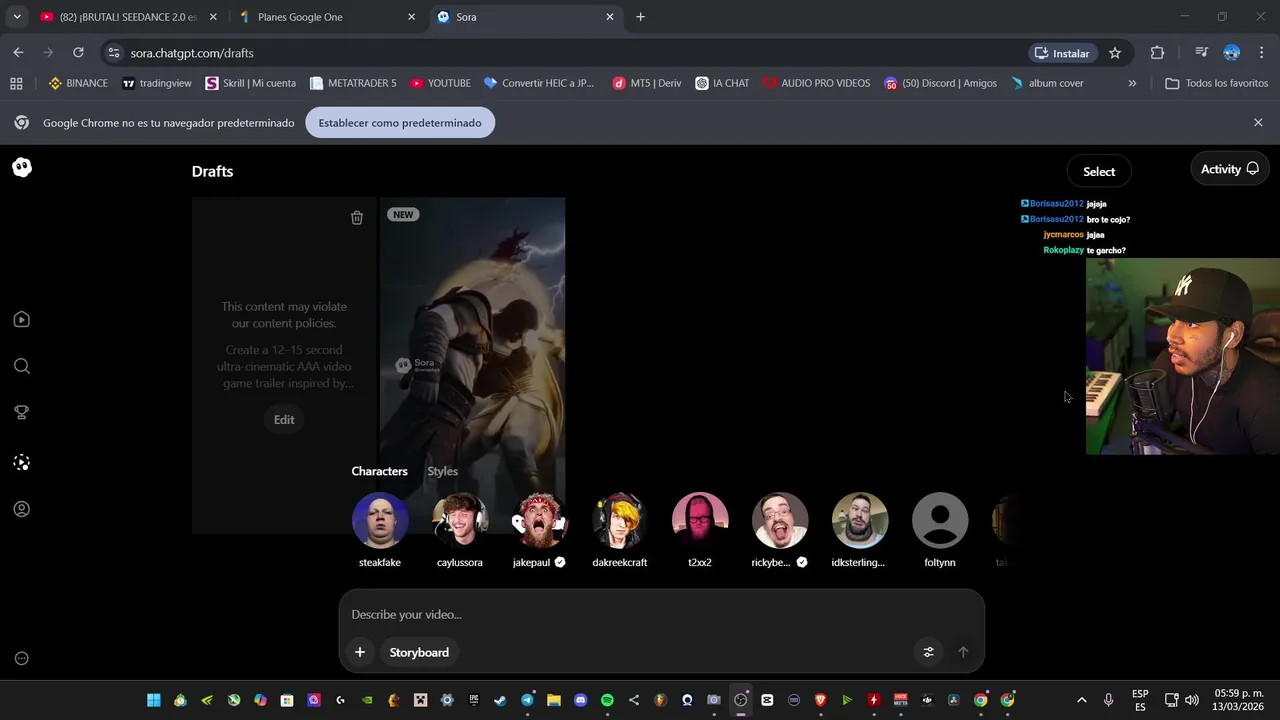1280x720 pixels.
Task: Open the Sora home logo
Action: [22, 168]
